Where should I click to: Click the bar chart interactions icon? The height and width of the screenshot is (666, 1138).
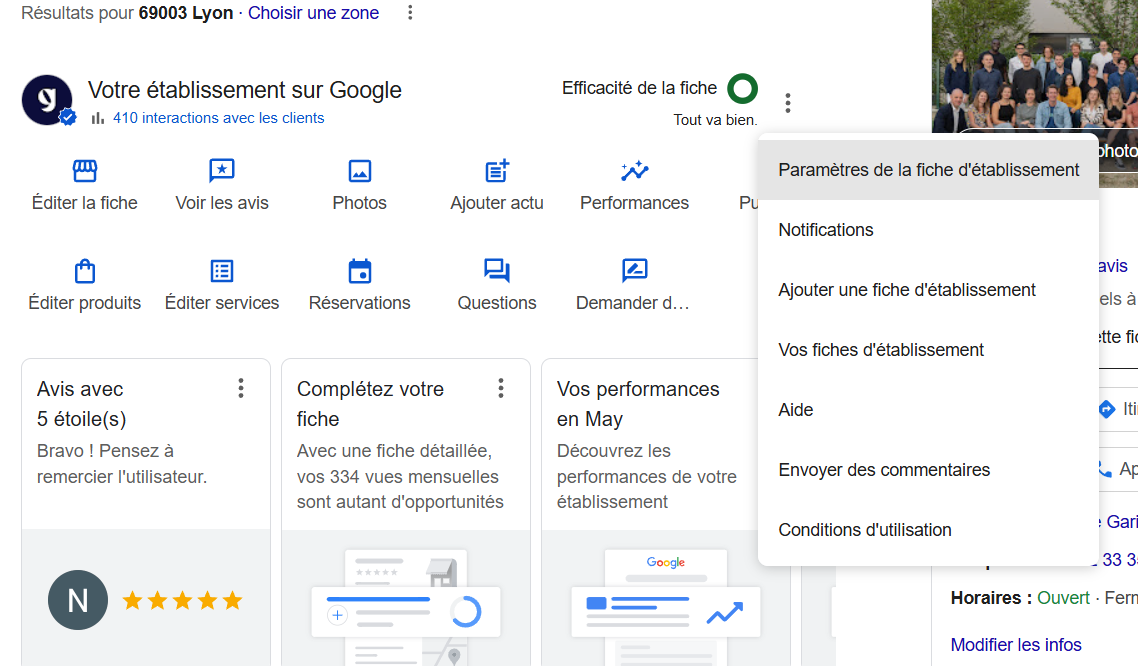(x=98, y=118)
